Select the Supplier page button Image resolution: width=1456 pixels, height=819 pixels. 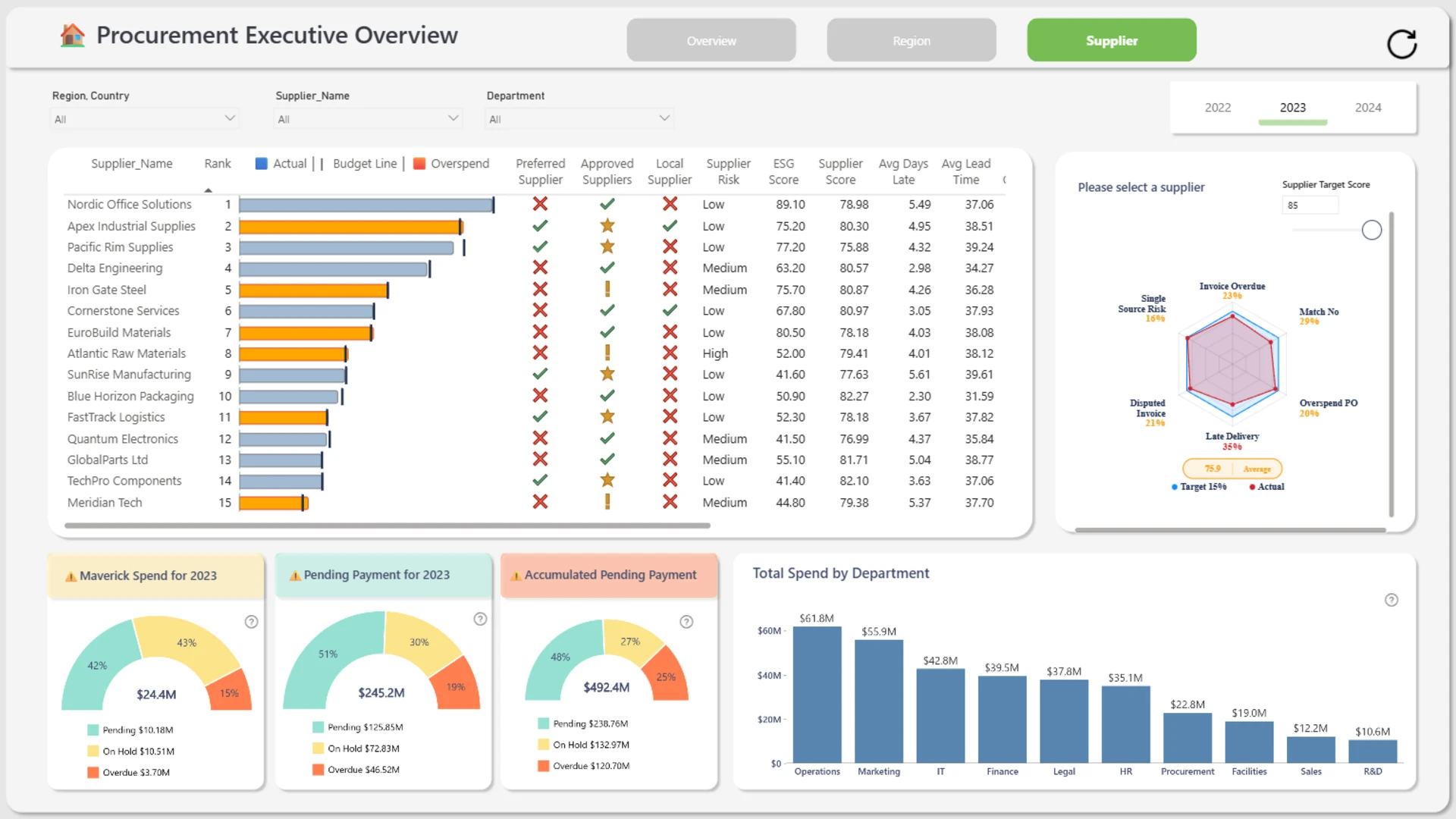tap(1112, 40)
